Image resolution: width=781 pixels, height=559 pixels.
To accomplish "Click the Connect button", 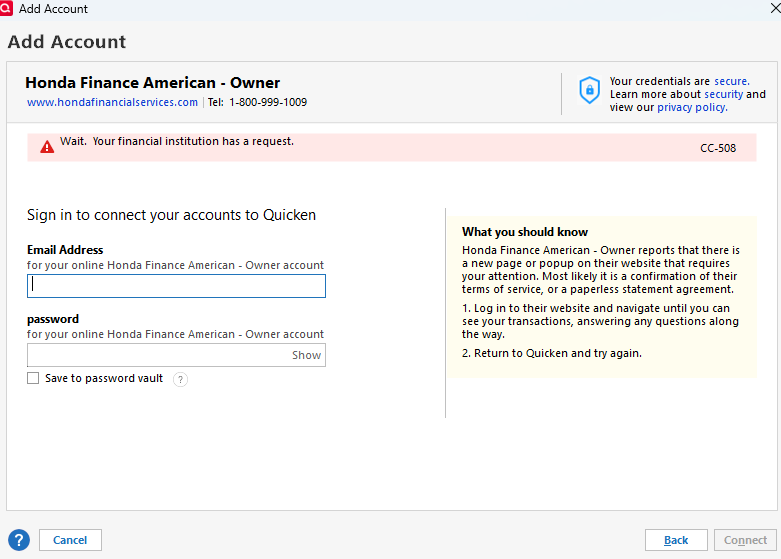I will [745, 540].
